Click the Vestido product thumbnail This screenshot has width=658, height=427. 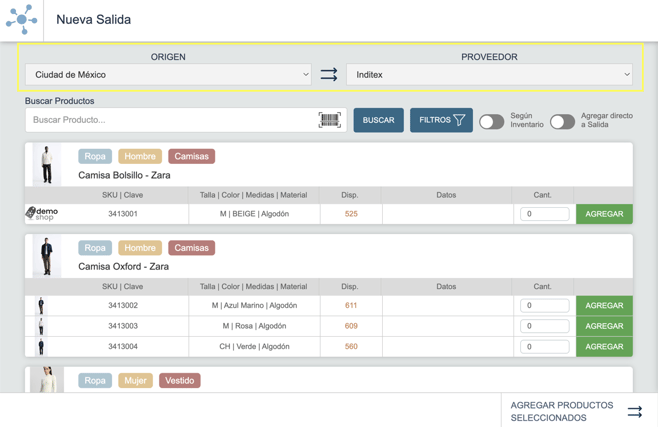(47, 380)
